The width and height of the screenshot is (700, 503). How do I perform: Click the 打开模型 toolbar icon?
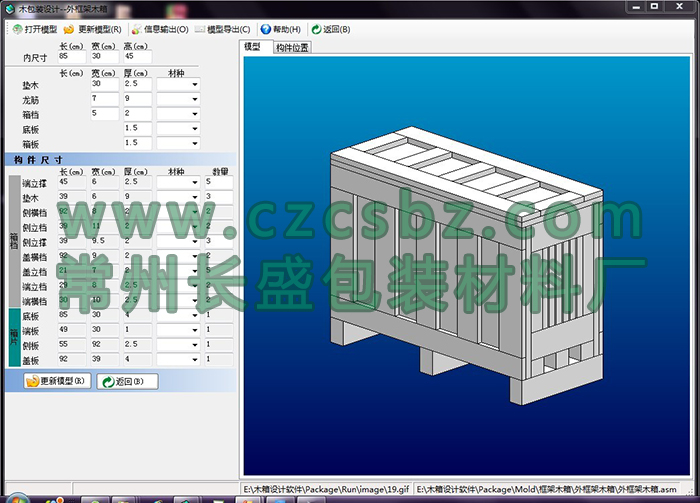pos(17,29)
